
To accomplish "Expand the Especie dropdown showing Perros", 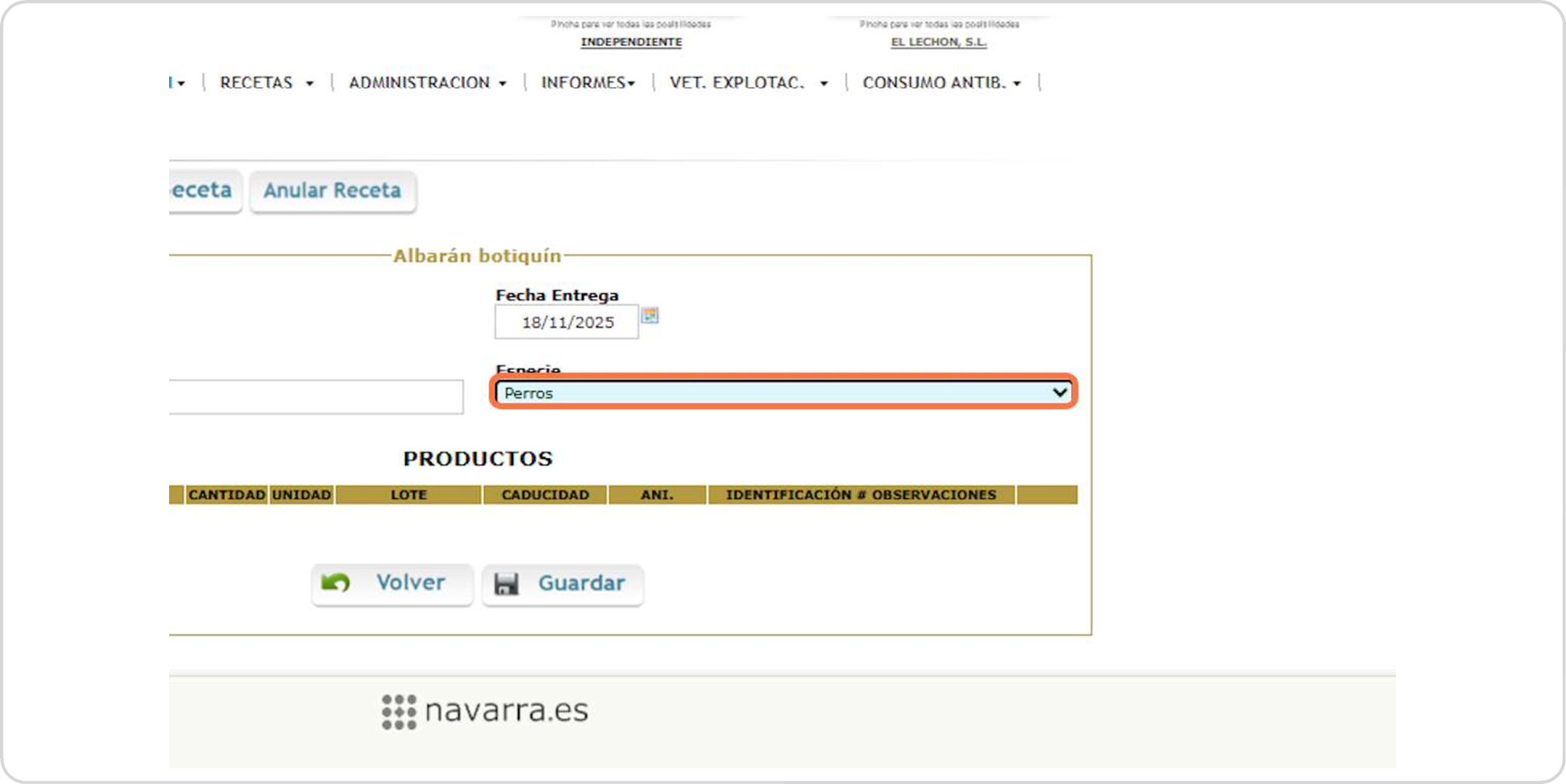I will point(782,392).
